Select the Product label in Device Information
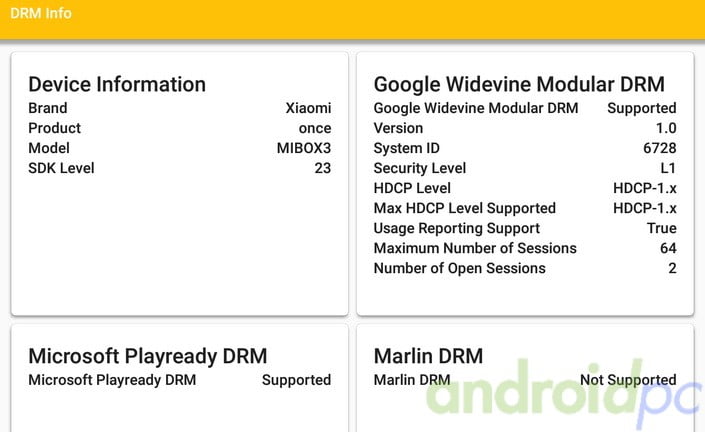Screen dimensions: 705x432 [x=55, y=128]
